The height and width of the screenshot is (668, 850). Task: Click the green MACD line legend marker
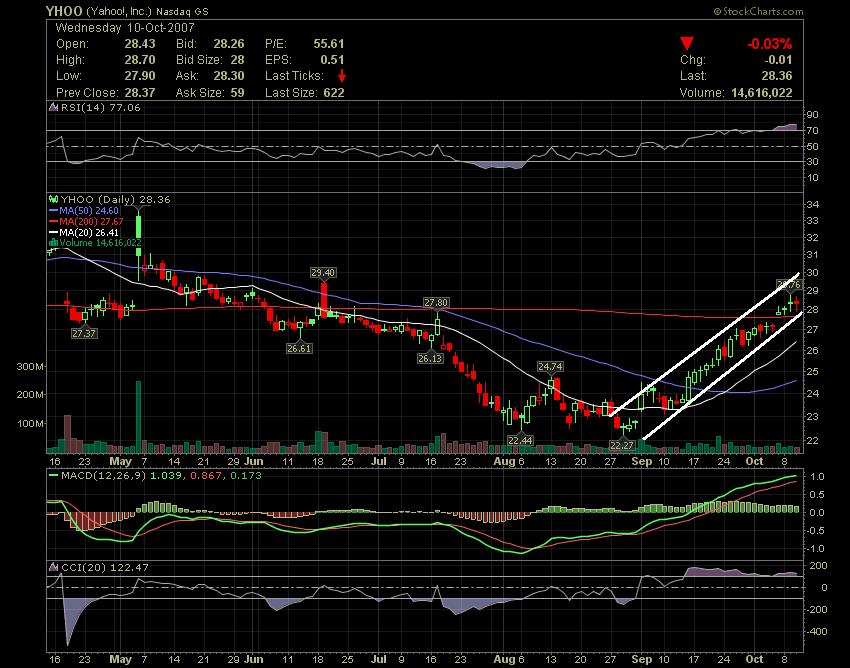pyautogui.click(x=53, y=476)
